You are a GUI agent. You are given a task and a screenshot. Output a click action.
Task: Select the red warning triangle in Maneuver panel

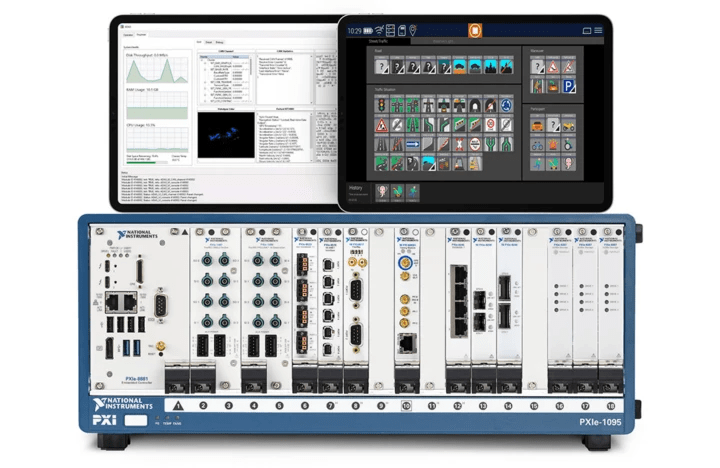(553, 67)
